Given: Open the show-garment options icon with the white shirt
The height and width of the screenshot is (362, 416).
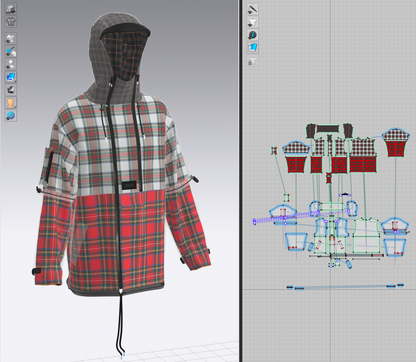Looking at the screenshot, I should coord(11,39).
